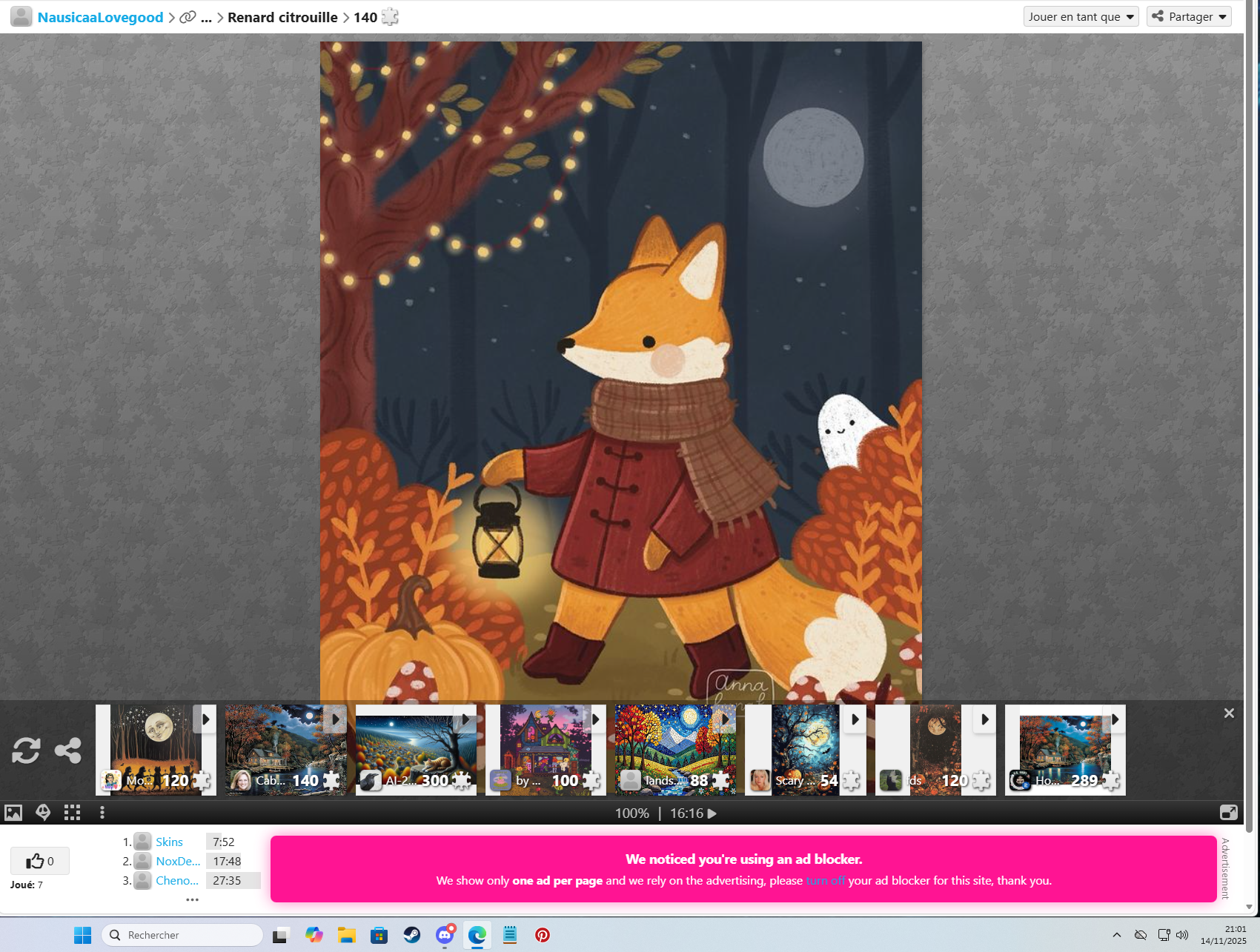Open the Partager dropdown

pos(1189,17)
